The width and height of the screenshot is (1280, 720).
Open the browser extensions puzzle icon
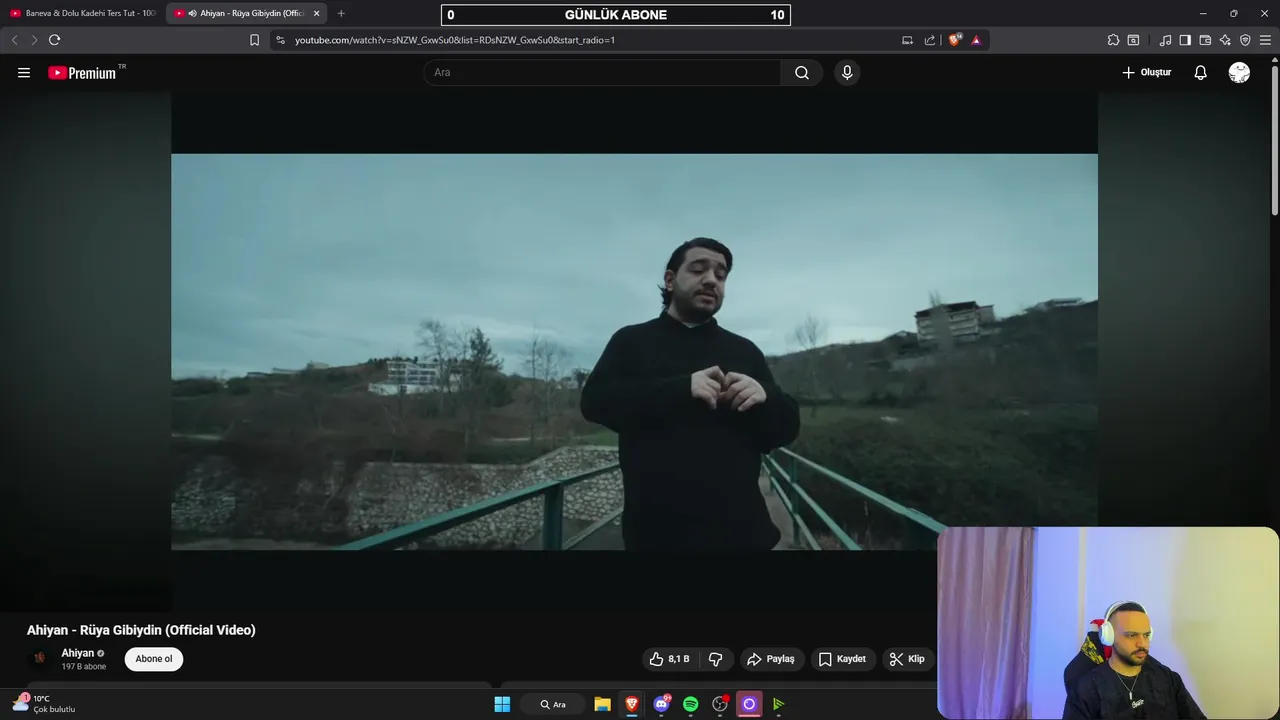coord(1113,40)
